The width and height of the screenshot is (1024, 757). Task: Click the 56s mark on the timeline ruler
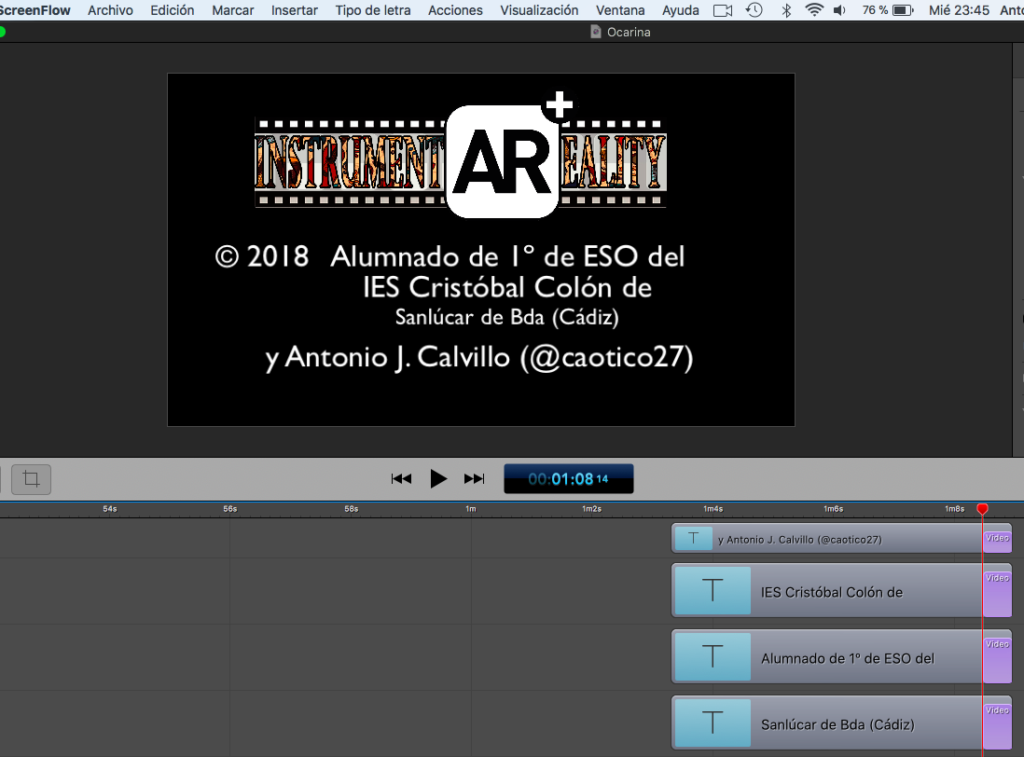coord(230,509)
